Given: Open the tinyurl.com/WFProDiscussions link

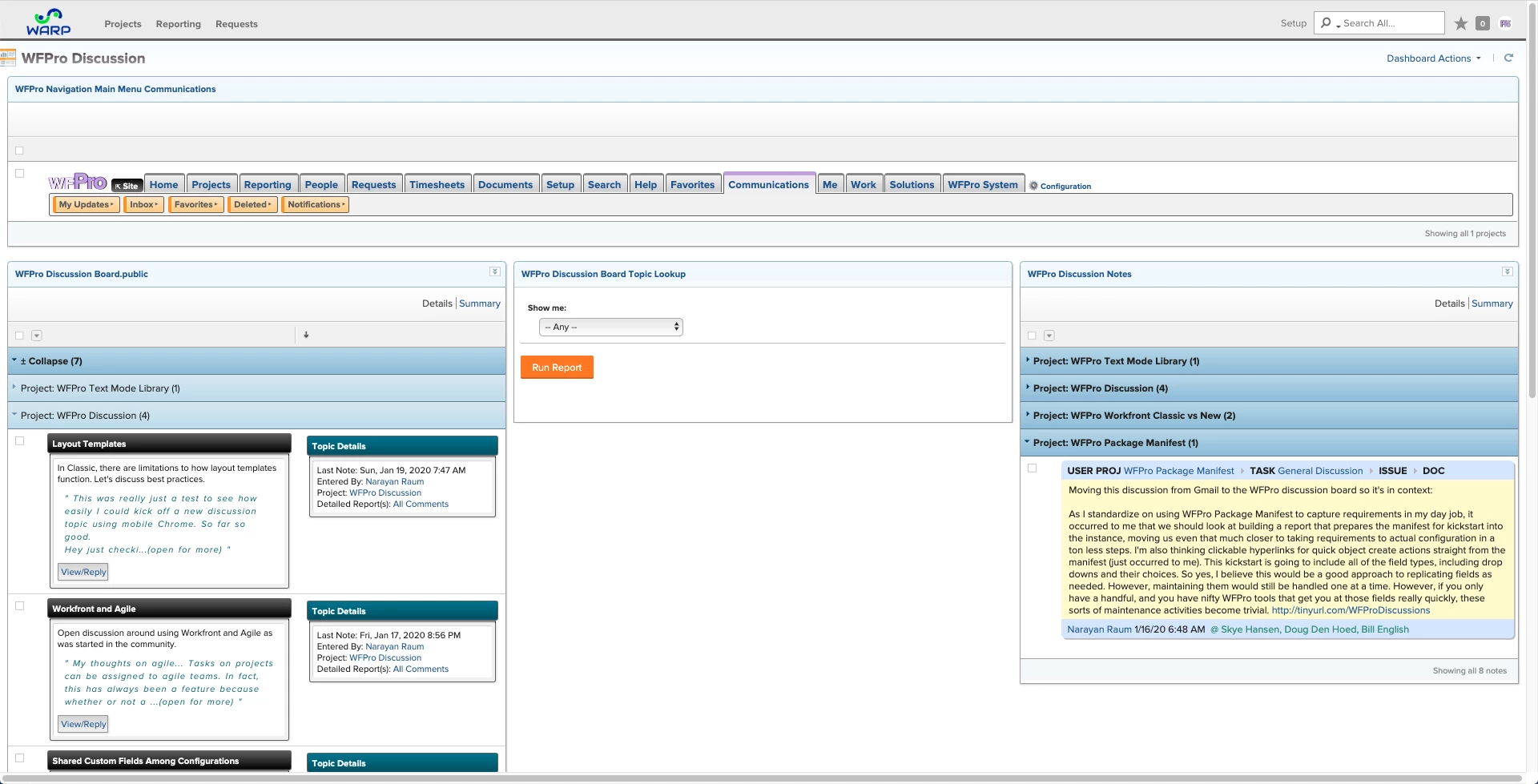Looking at the screenshot, I should tap(1351, 610).
